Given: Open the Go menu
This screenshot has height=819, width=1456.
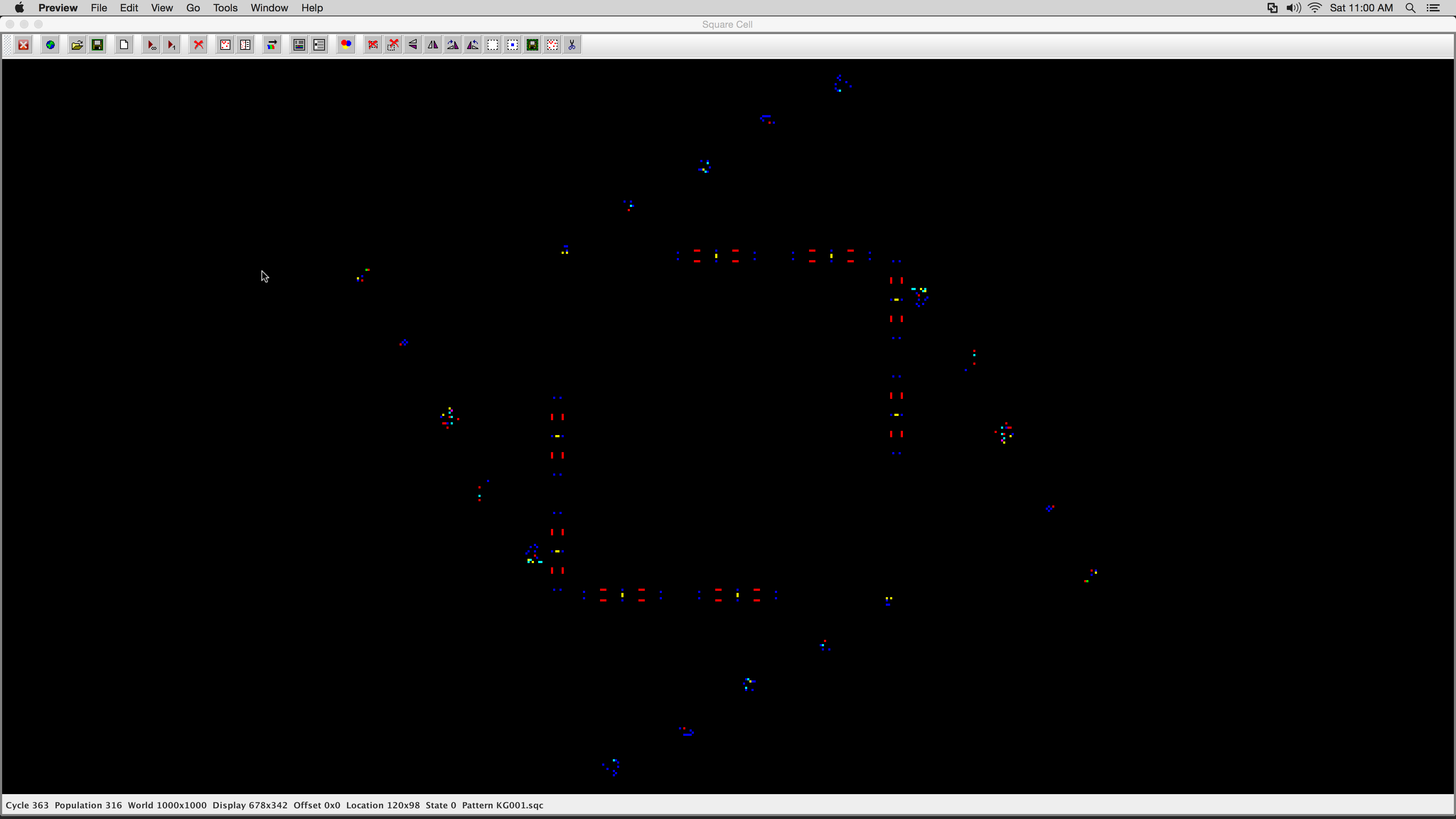Looking at the screenshot, I should click(193, 8).
